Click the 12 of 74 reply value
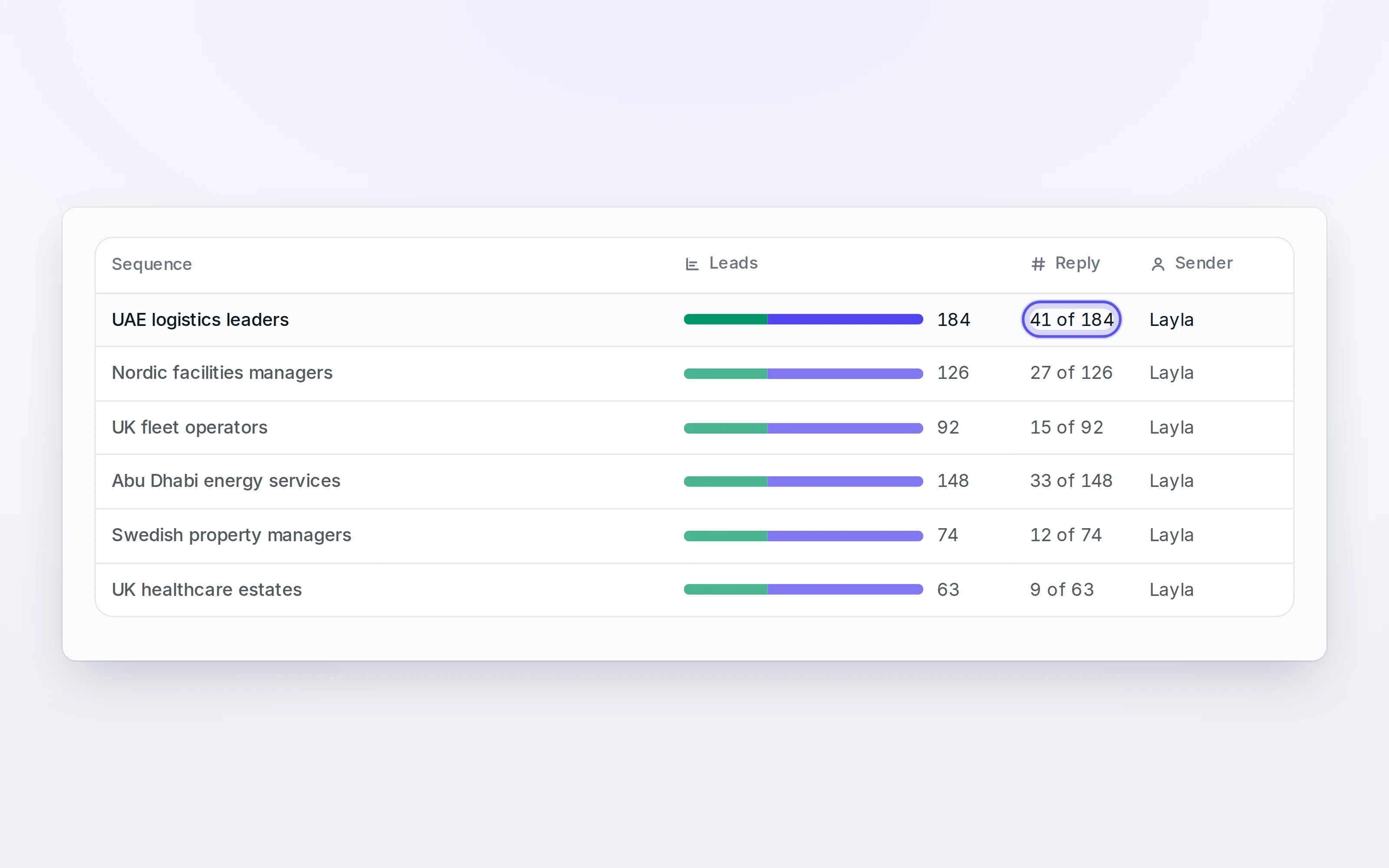This screenshot has height=868, width=1389. 1066,536
